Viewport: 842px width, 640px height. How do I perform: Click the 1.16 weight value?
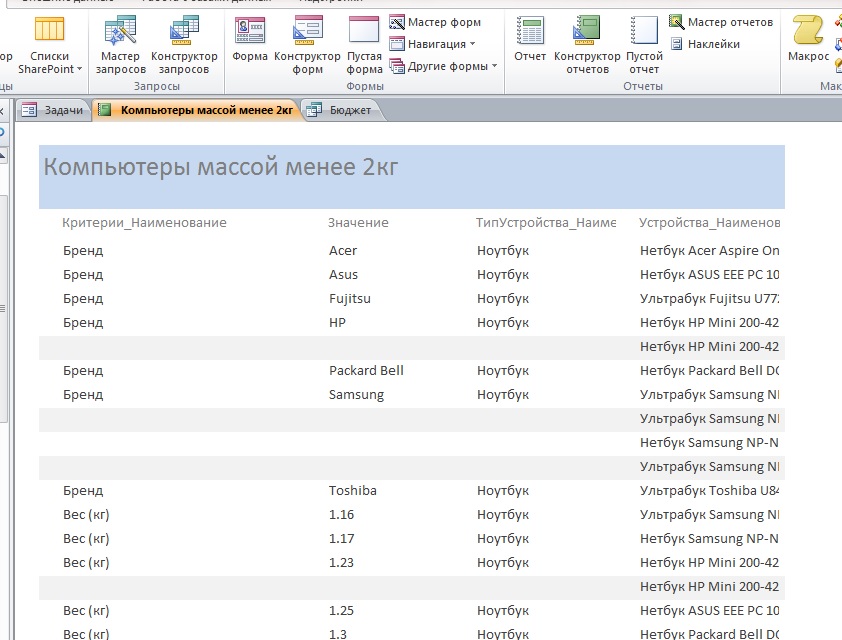342,514
